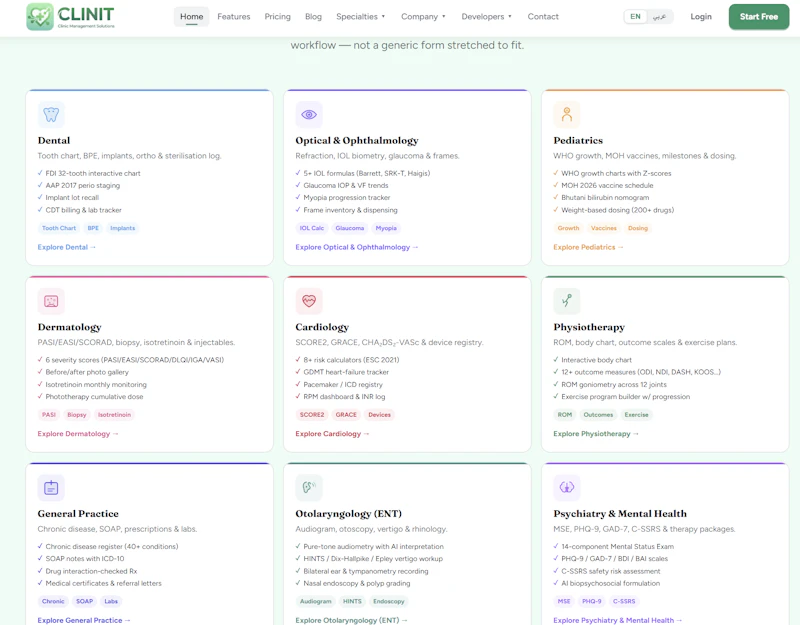Follow Explore Optical & Ophthalmology link
The width and height of the screenshot is (800, 625).
[357, 247]
